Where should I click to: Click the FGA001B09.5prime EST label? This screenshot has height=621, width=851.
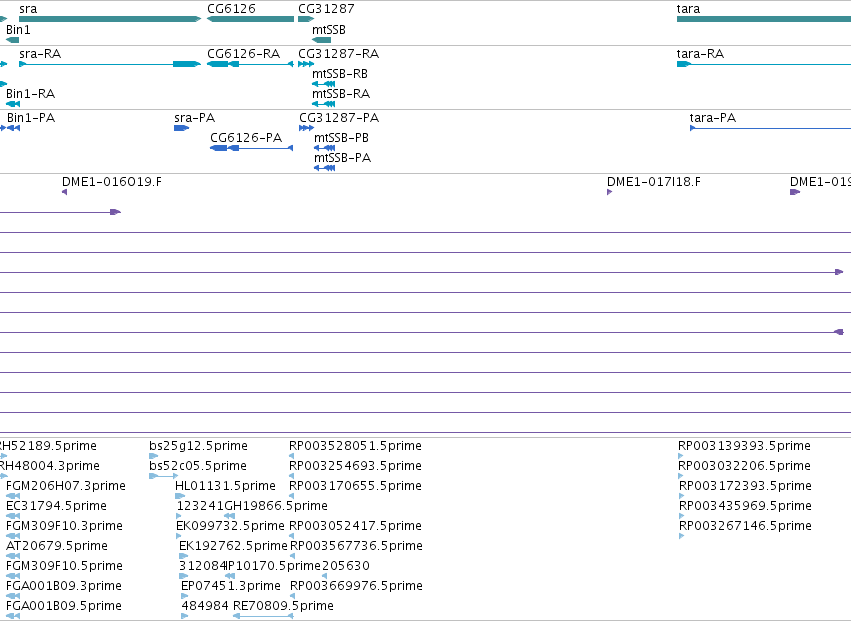(63, 606)
